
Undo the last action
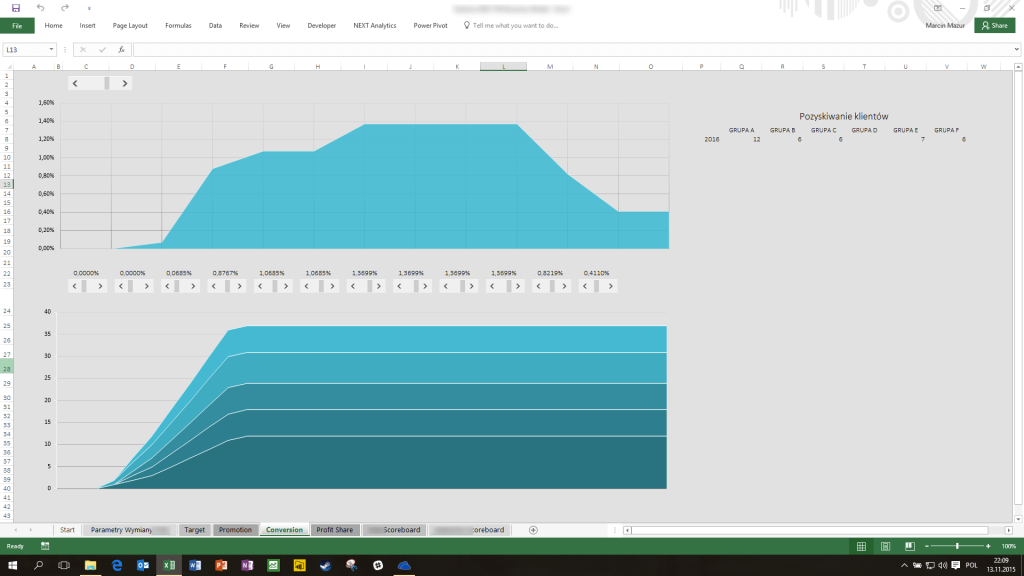[41, 8]
